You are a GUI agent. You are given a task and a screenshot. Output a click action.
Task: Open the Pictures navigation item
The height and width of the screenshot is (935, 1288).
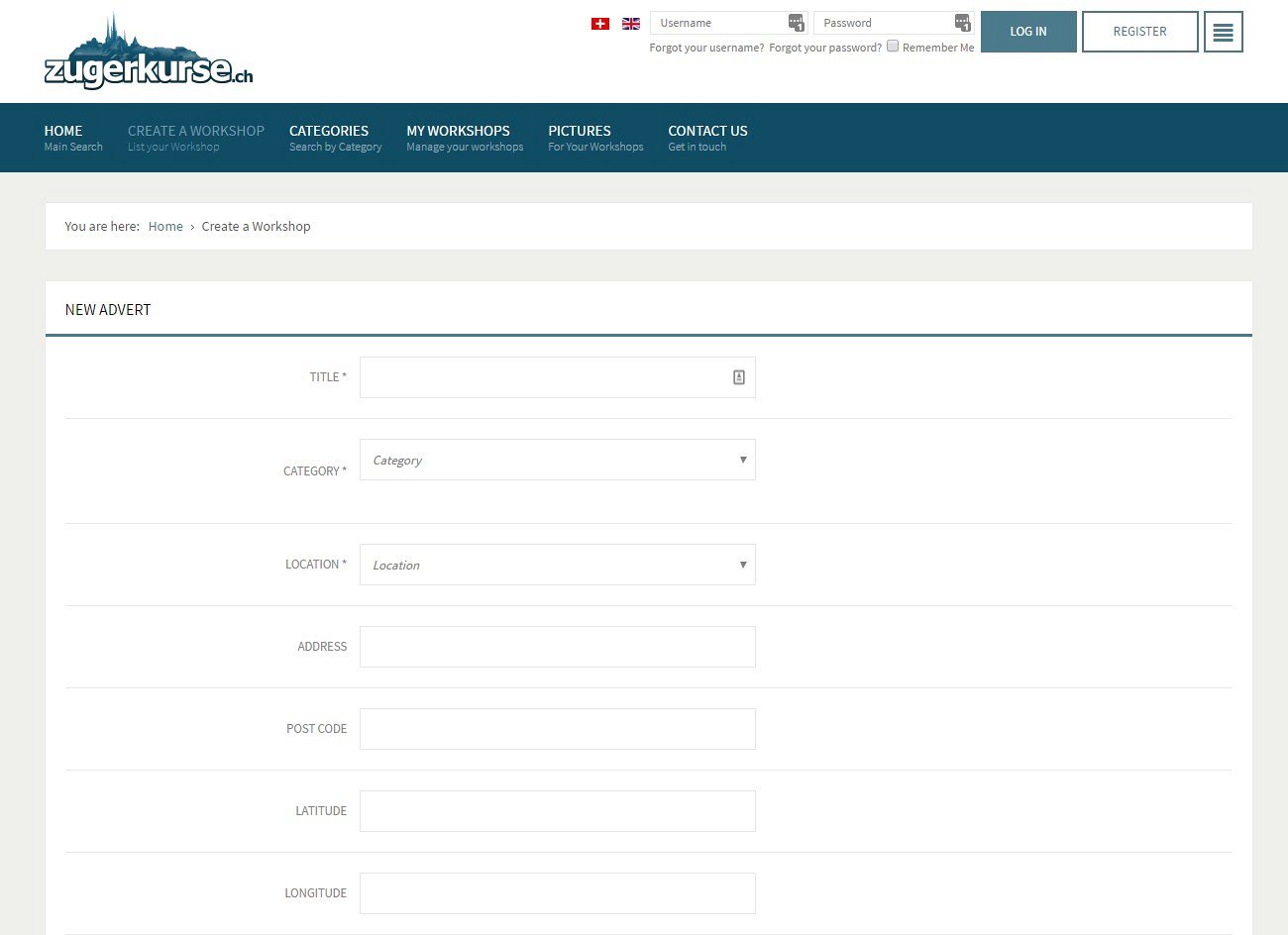click(594, 138)
